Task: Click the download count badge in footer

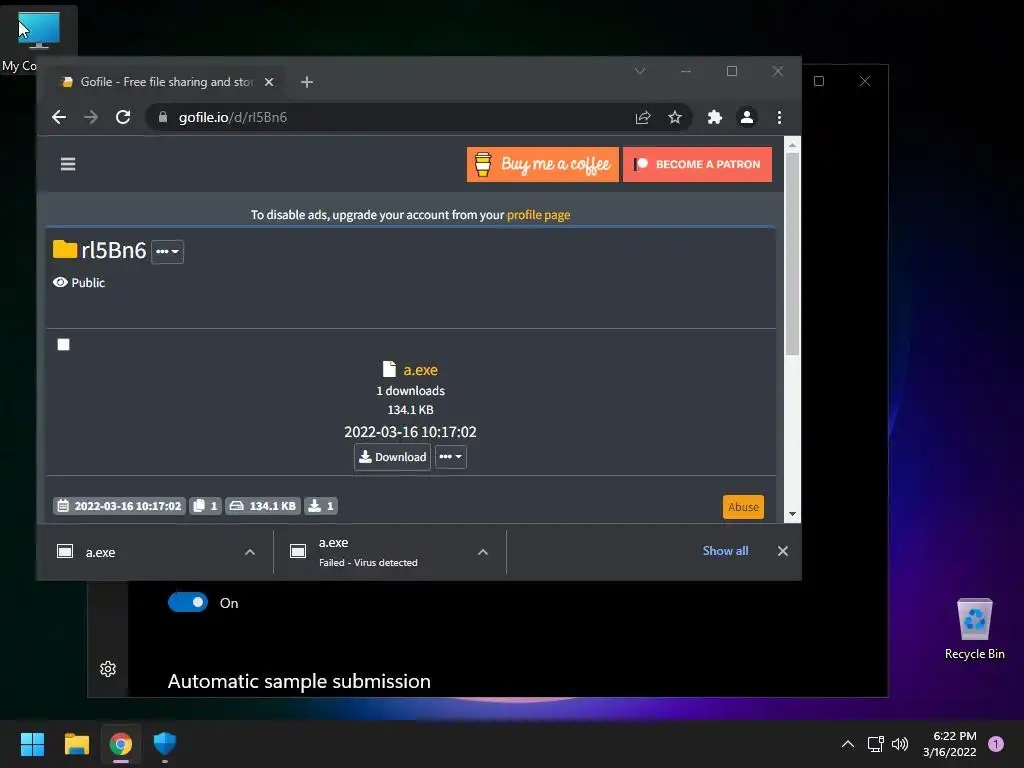Action: point(321,506)
